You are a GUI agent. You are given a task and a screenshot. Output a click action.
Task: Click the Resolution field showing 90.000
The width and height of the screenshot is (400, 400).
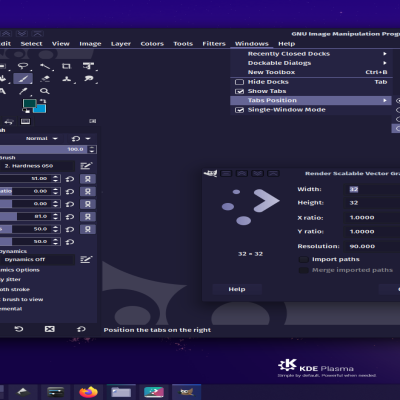click(372, 246)
